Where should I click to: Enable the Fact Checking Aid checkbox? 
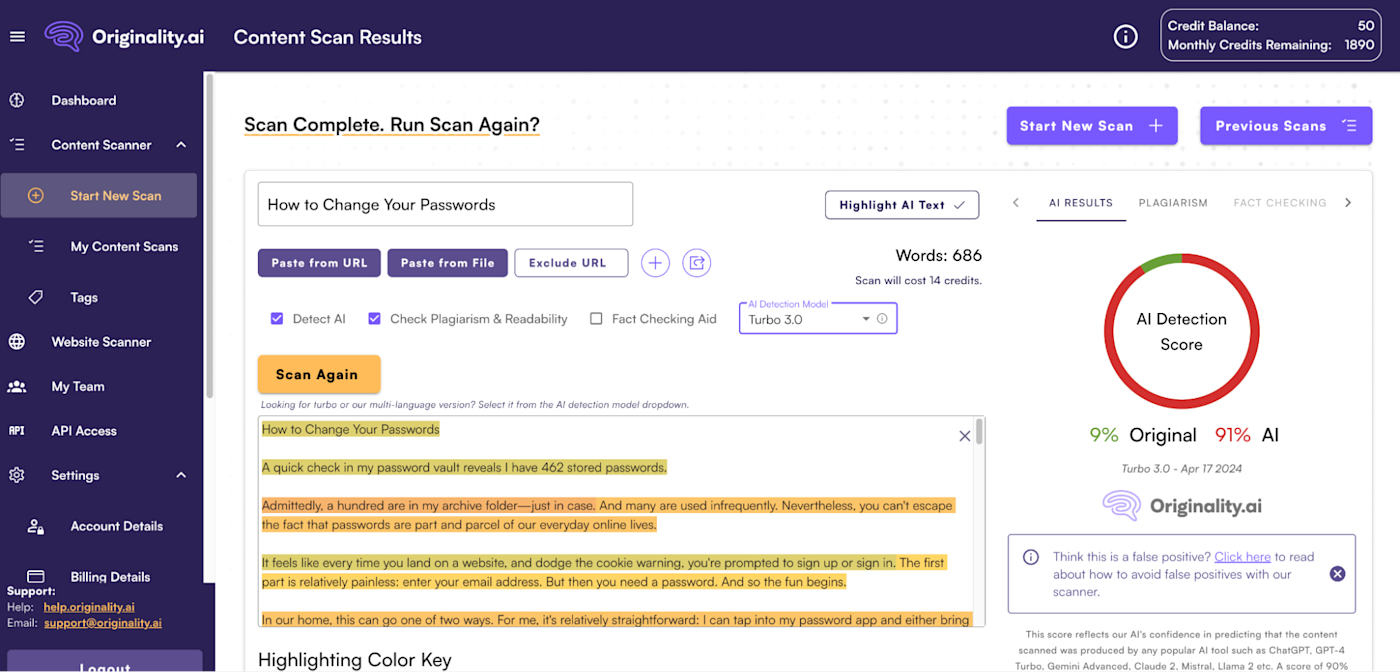[596, 318]
